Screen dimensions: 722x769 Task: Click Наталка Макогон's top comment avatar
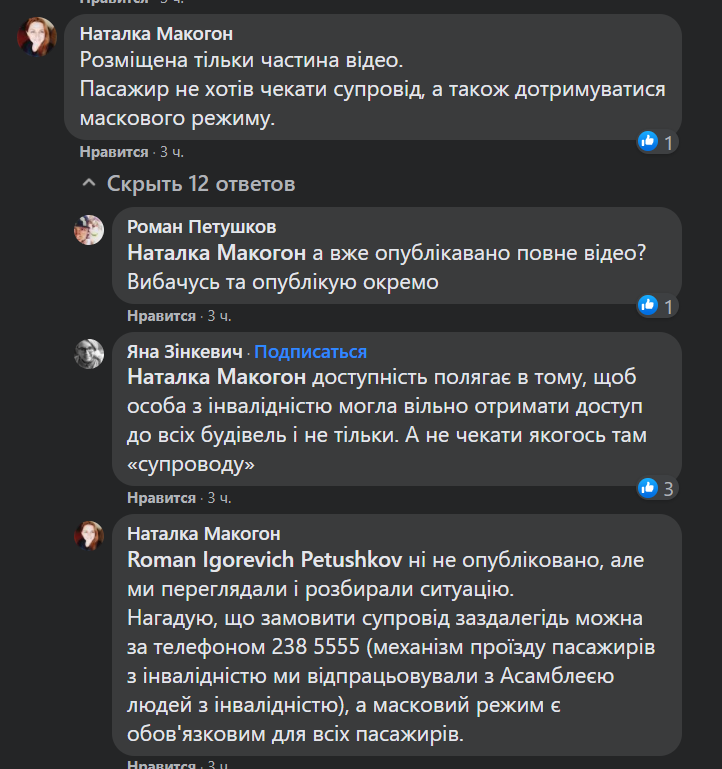pos(37,38)
